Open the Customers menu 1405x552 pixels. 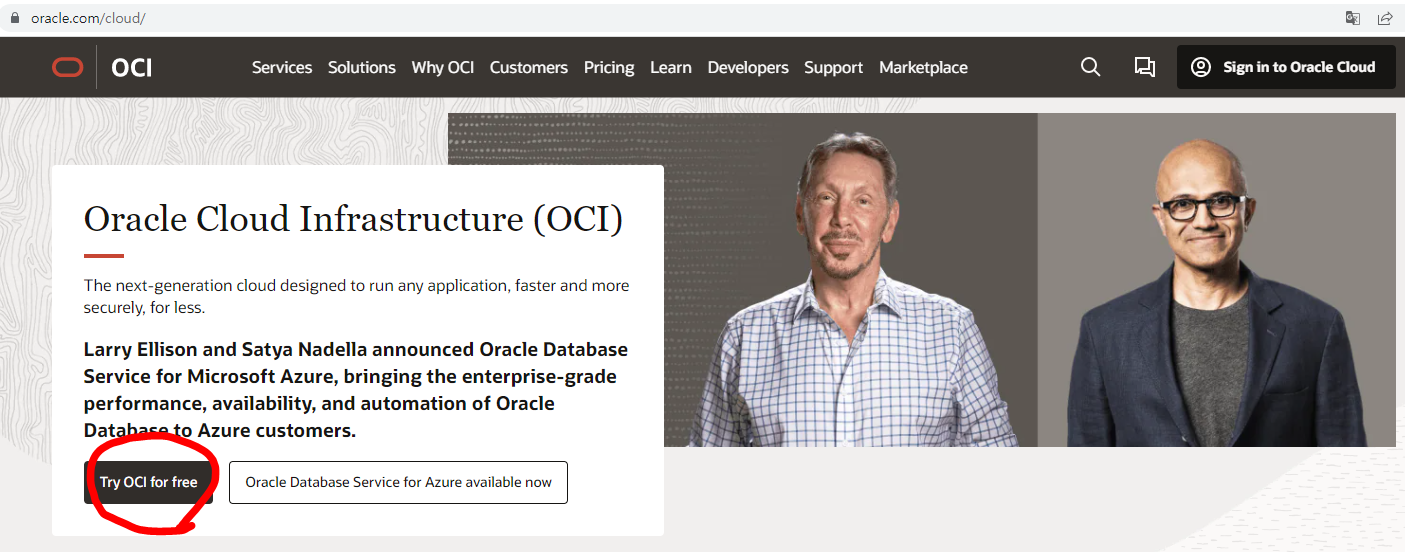(x=529, y=67)
